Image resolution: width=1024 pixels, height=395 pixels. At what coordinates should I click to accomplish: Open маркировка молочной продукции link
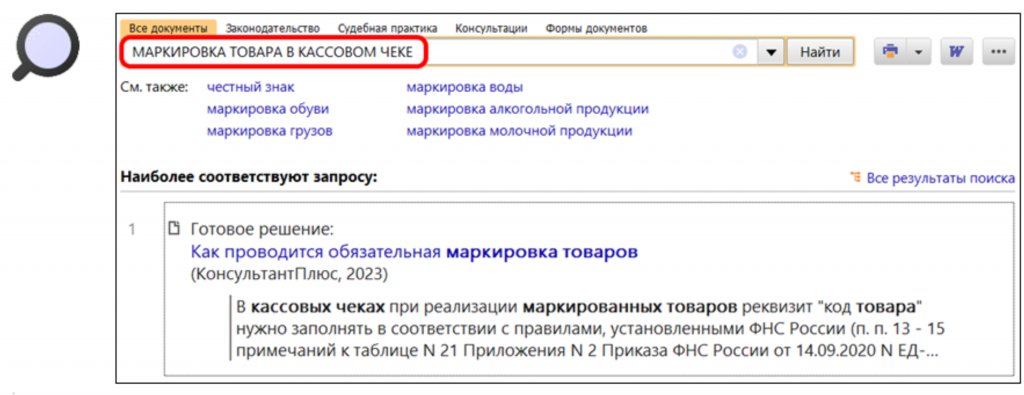coord(520,131)
